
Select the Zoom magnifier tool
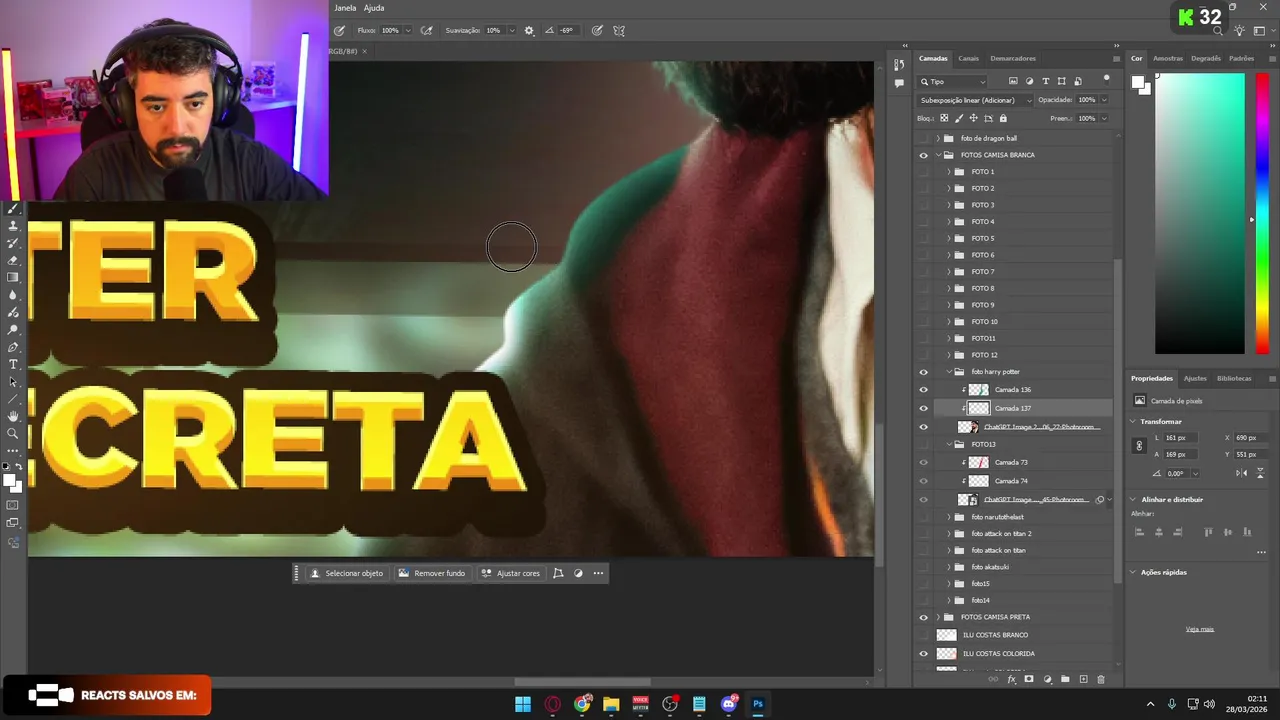coord(13,433)
